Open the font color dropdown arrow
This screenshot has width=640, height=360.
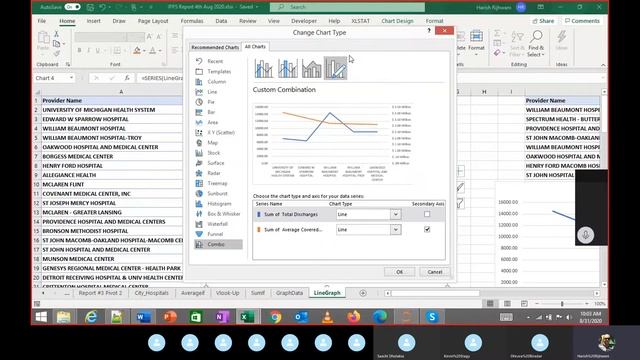pos(160,51)
